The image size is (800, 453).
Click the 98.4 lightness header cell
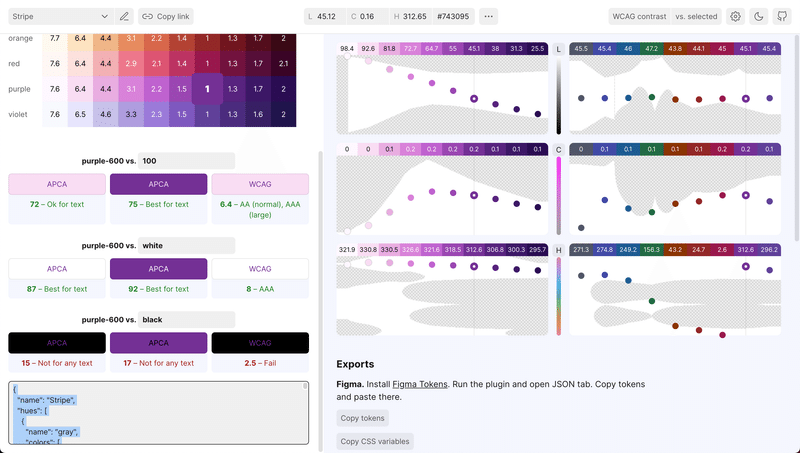click(347, 49)
